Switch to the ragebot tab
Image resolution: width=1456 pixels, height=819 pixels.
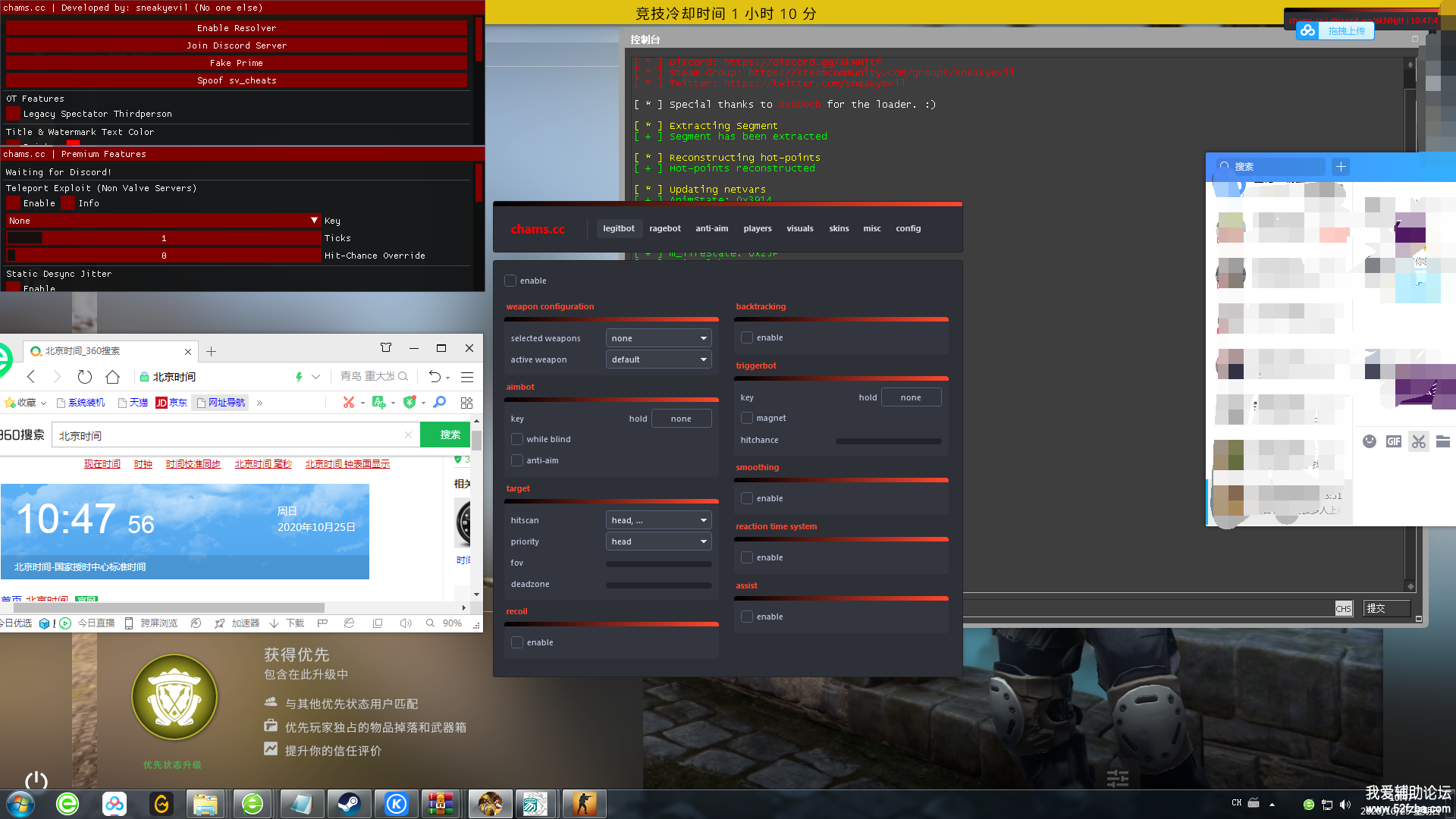pos(665,229)
